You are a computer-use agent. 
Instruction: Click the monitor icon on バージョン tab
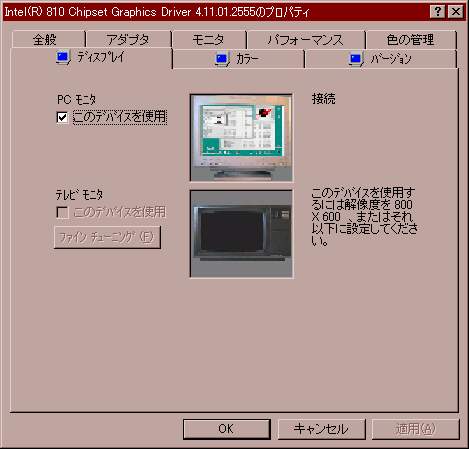(x=356, y=60)
